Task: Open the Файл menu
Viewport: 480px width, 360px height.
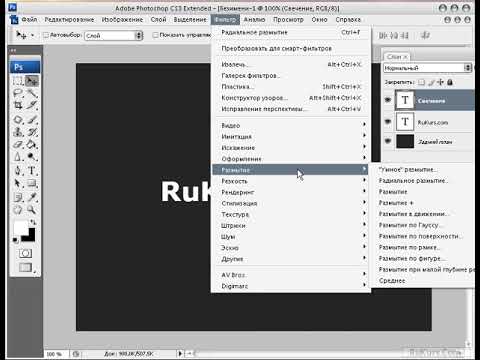Action: [x=29, y=20]
